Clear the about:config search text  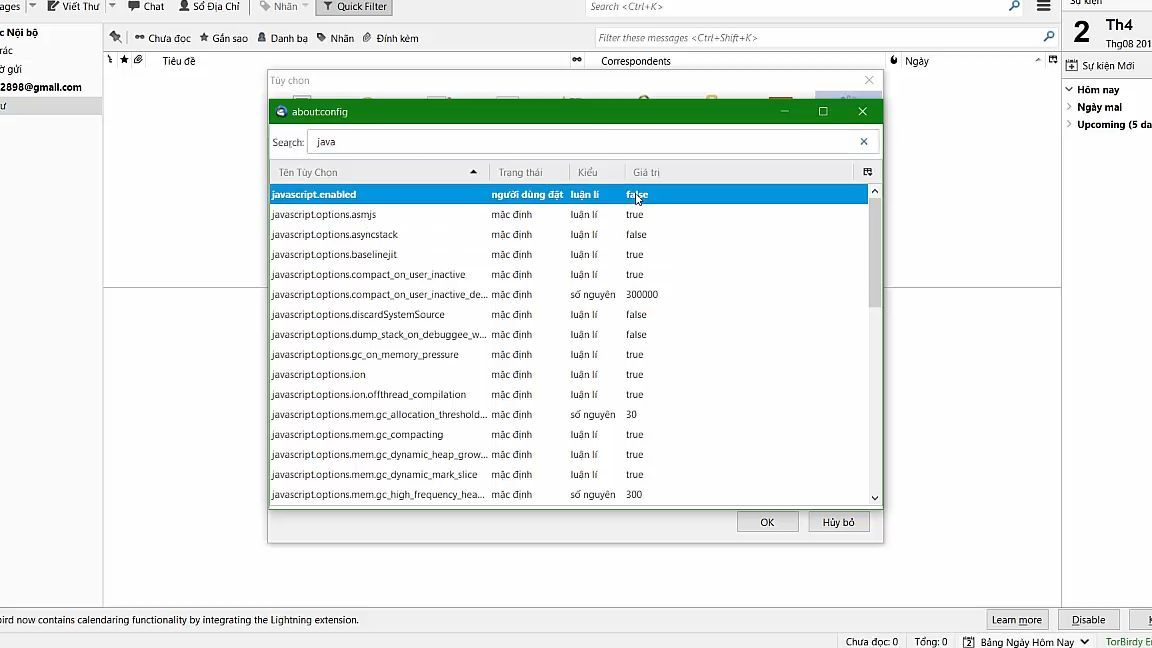pos(863,142)
